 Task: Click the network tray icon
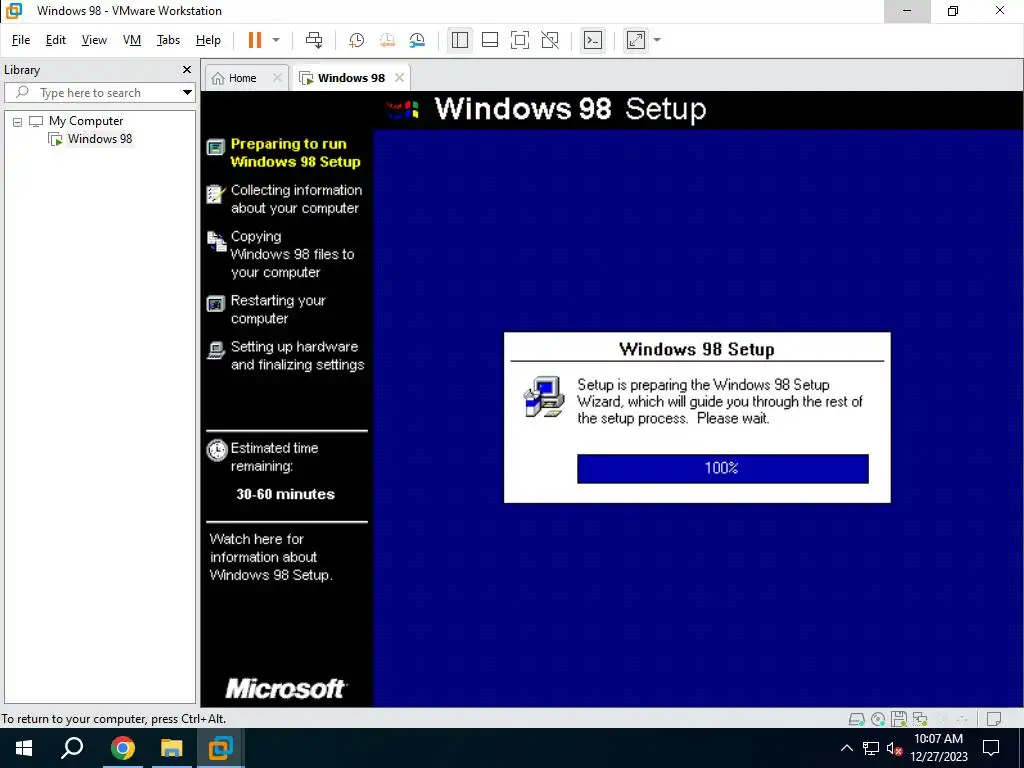click(871, 748)
